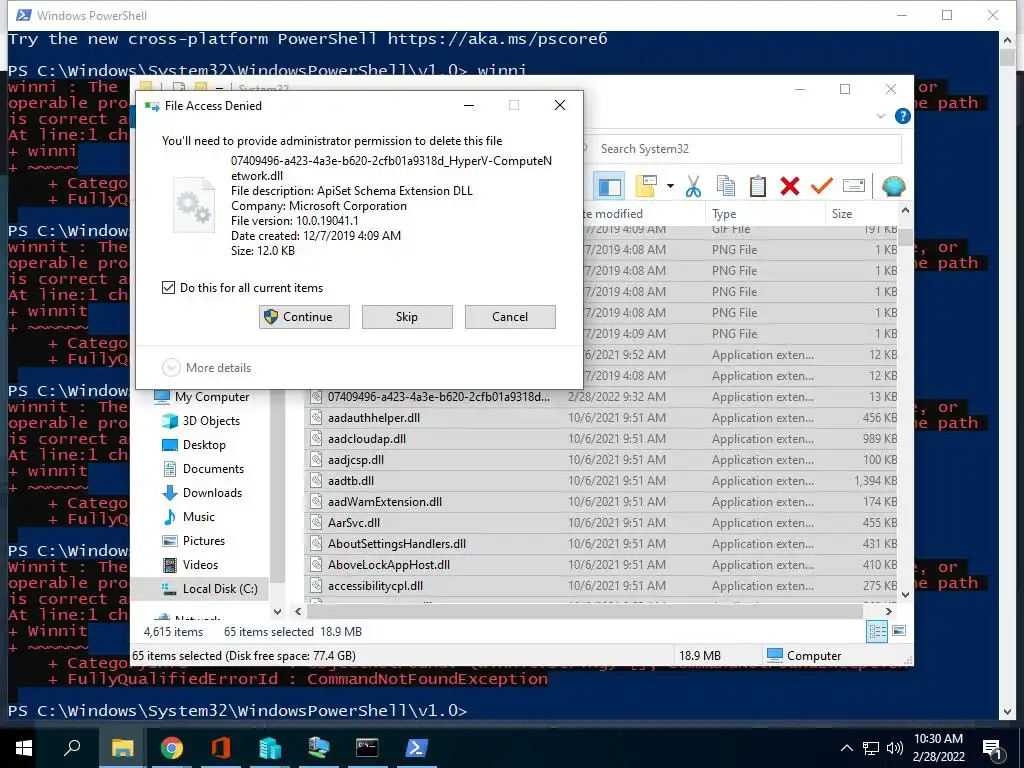The height and width of the screenshot is (768, 1024).
Task: Open Videos in navigation pane
Action: click(x=190, y=565)
